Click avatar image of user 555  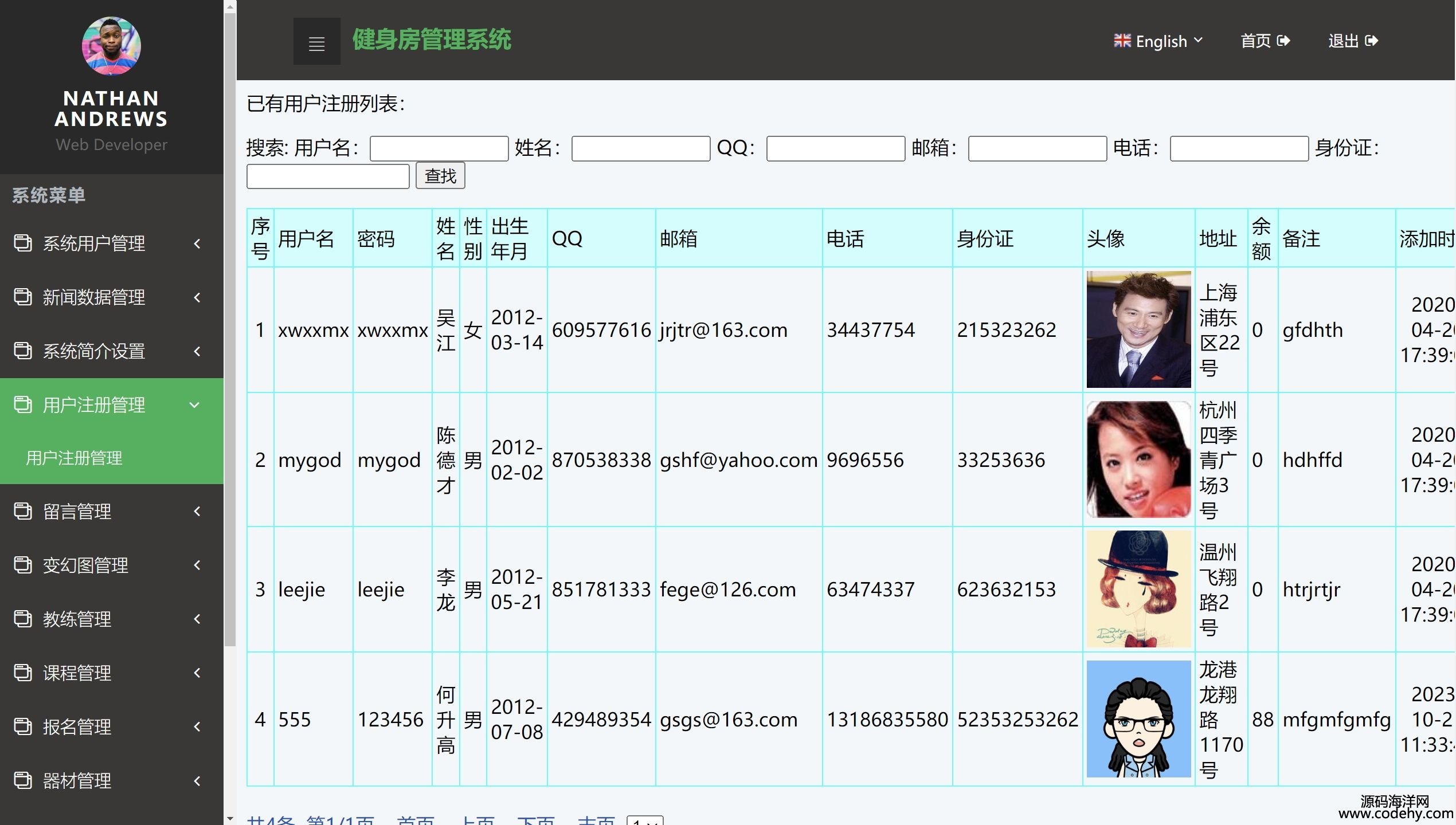[1138, 719]
